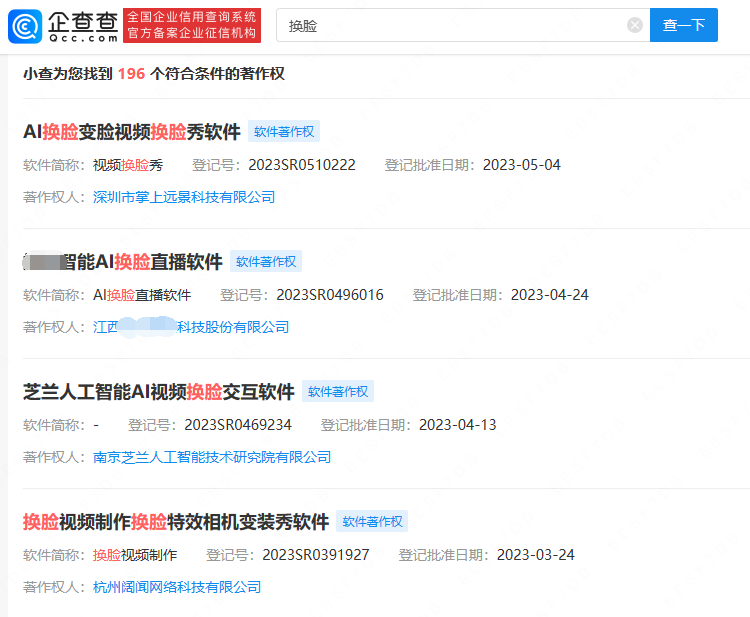The width and height of the screenshot is (750, 617).
Task: Visit the 南京芝兰人工智能技术研究院有限公司 company link
Action: click(211, 457)
